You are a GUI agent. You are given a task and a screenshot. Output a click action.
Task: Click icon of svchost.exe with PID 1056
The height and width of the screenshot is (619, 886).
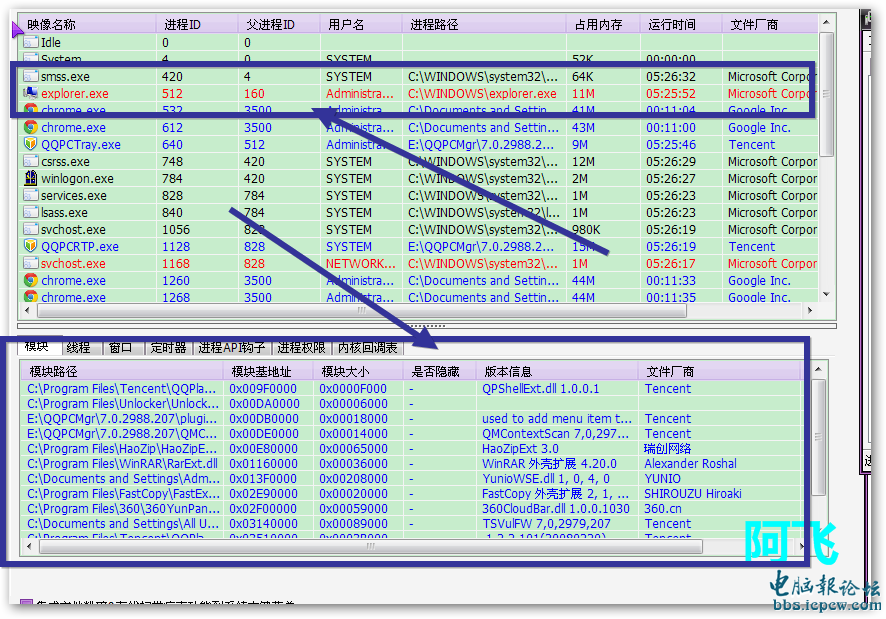[x=31, y=229]
